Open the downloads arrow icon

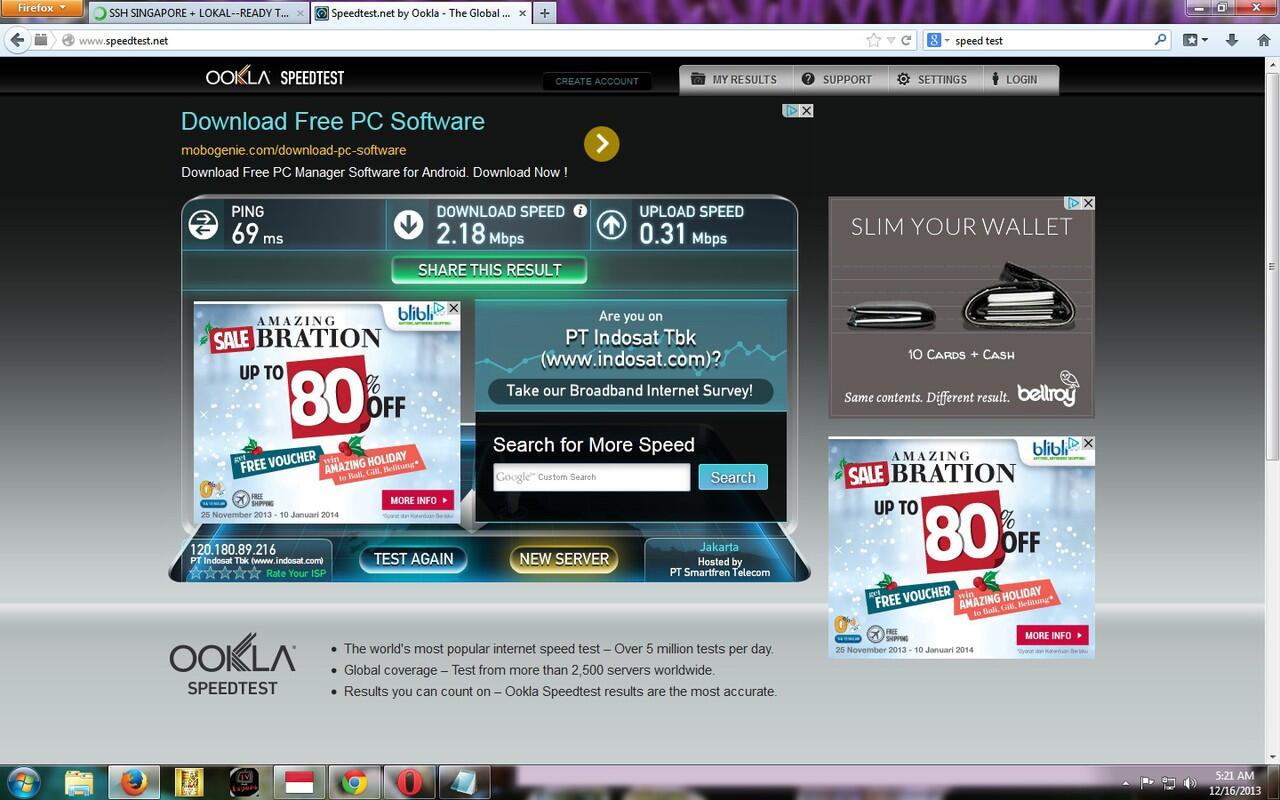(x=1232, y=40)
